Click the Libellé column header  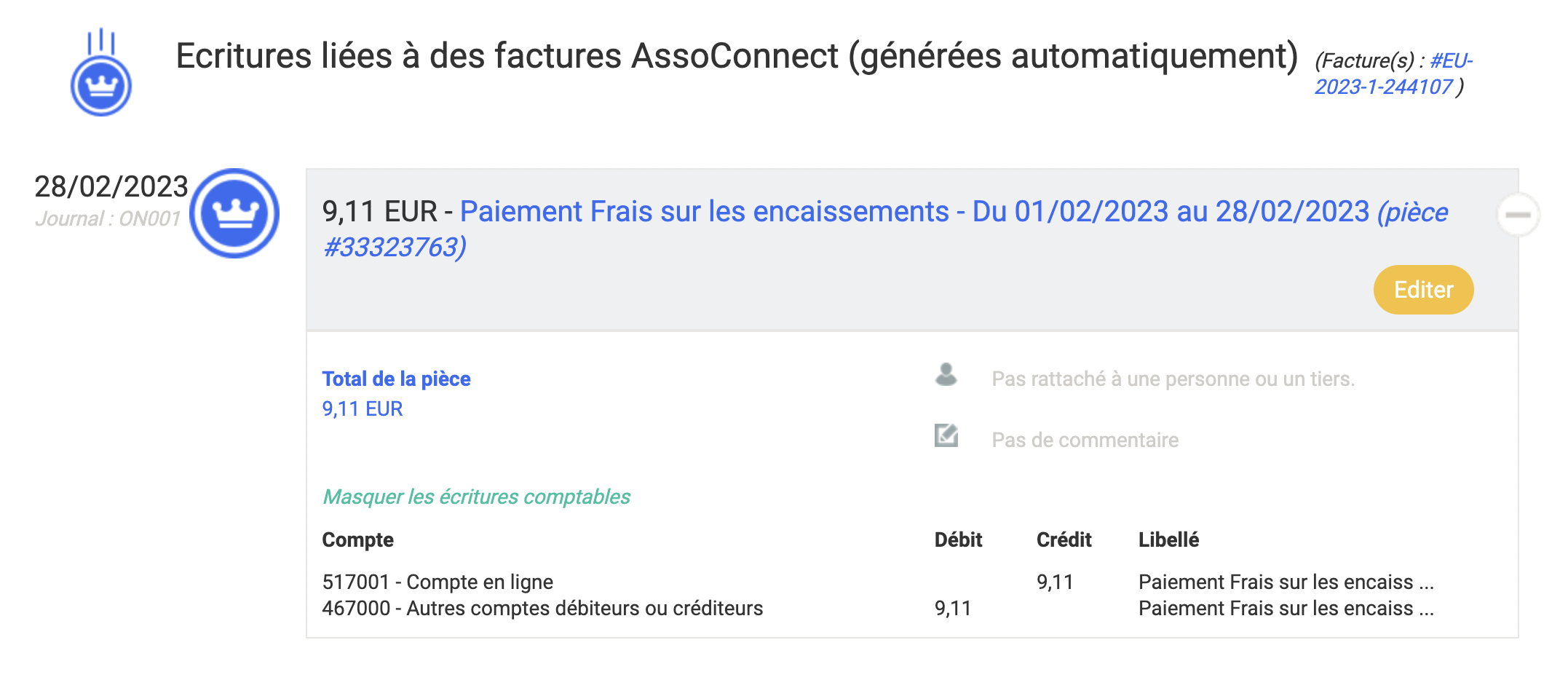[1168, 539]
